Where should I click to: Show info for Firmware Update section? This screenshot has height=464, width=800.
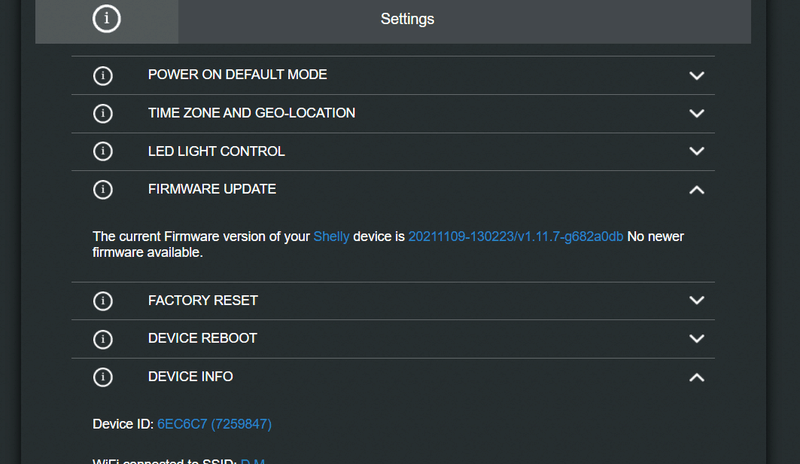click(103, 189)
